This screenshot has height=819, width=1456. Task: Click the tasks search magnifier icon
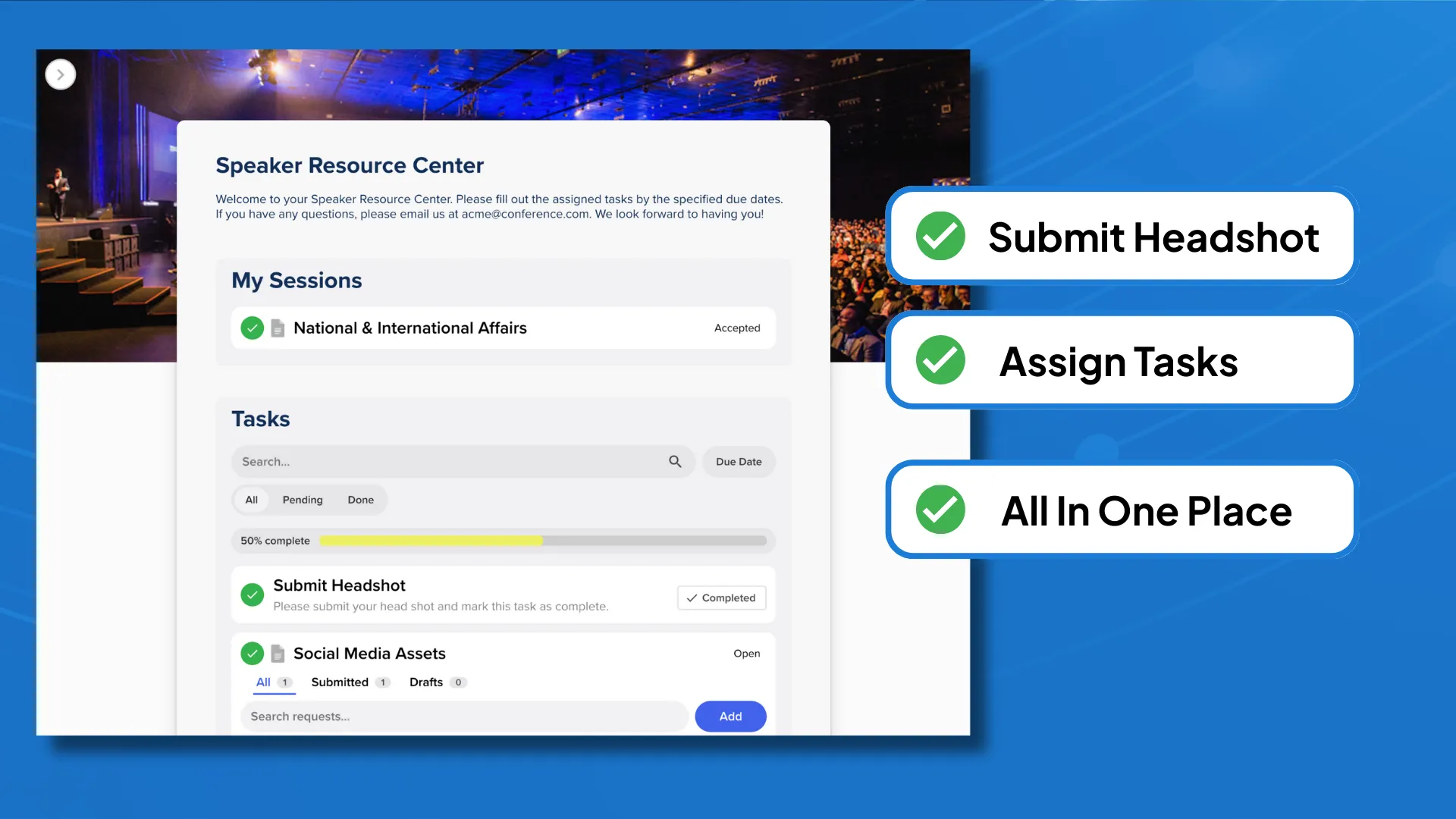[x=675, y=461]
